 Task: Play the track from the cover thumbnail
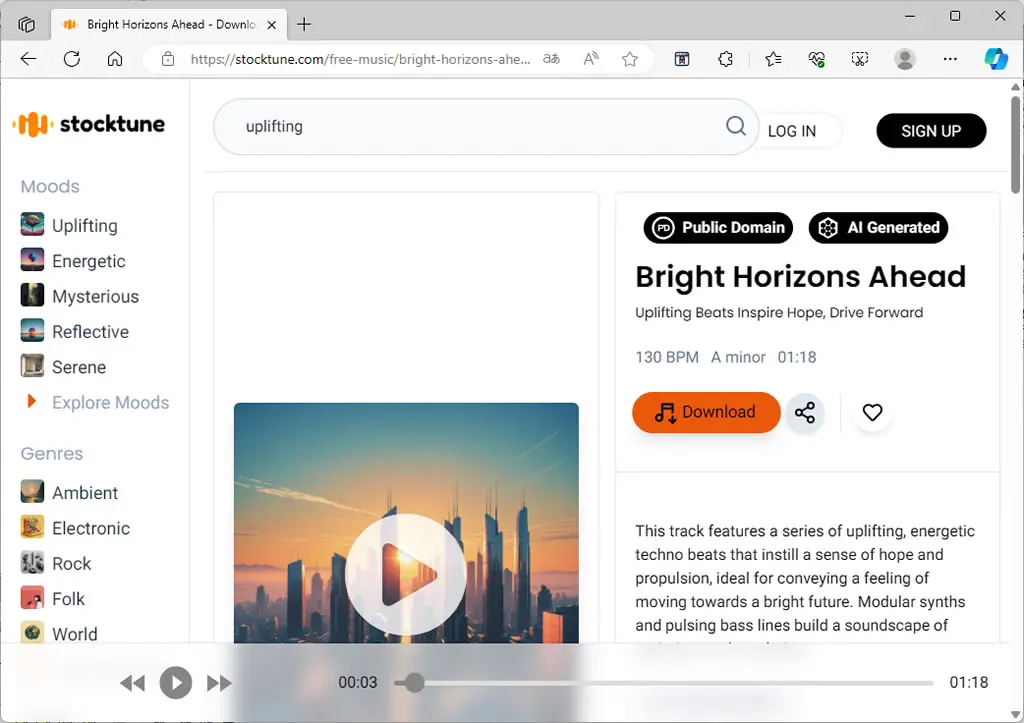tap(406, 573)
